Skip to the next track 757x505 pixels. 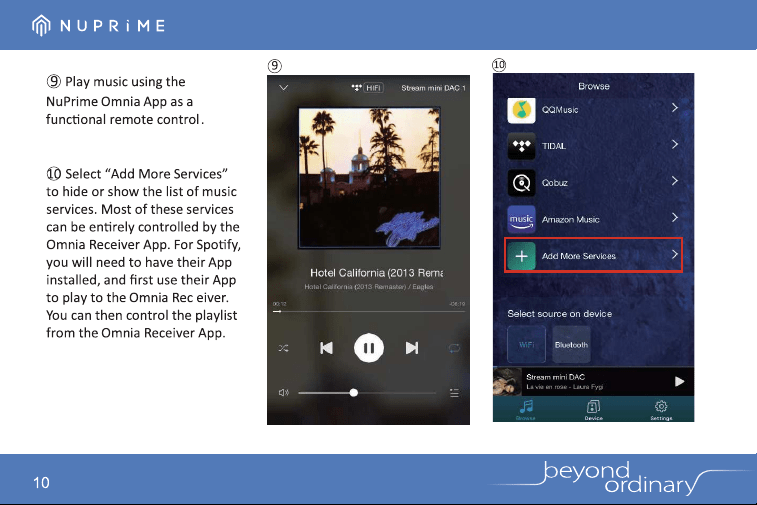412,348
